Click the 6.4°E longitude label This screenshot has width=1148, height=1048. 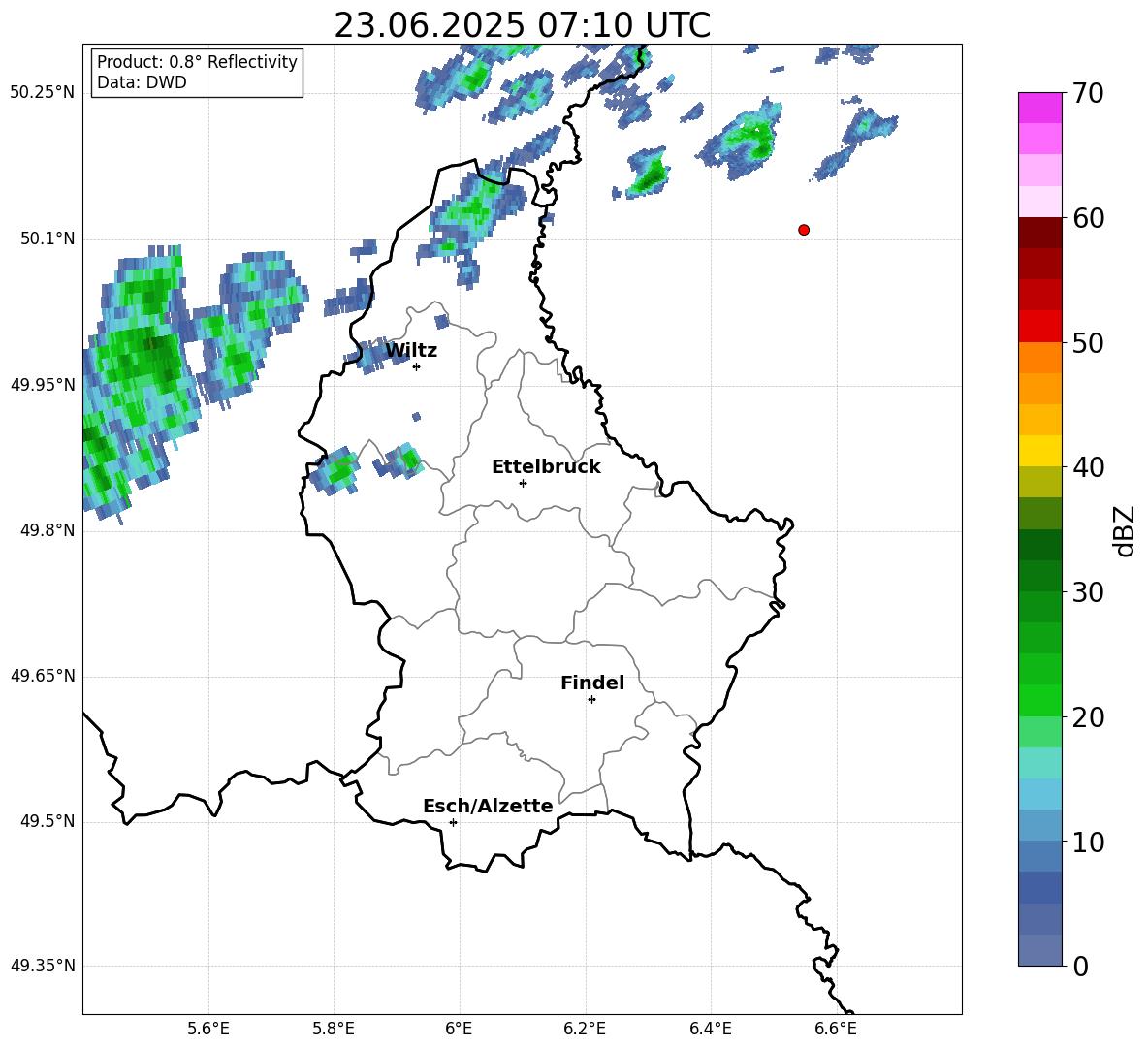(x=710, y=1029)
